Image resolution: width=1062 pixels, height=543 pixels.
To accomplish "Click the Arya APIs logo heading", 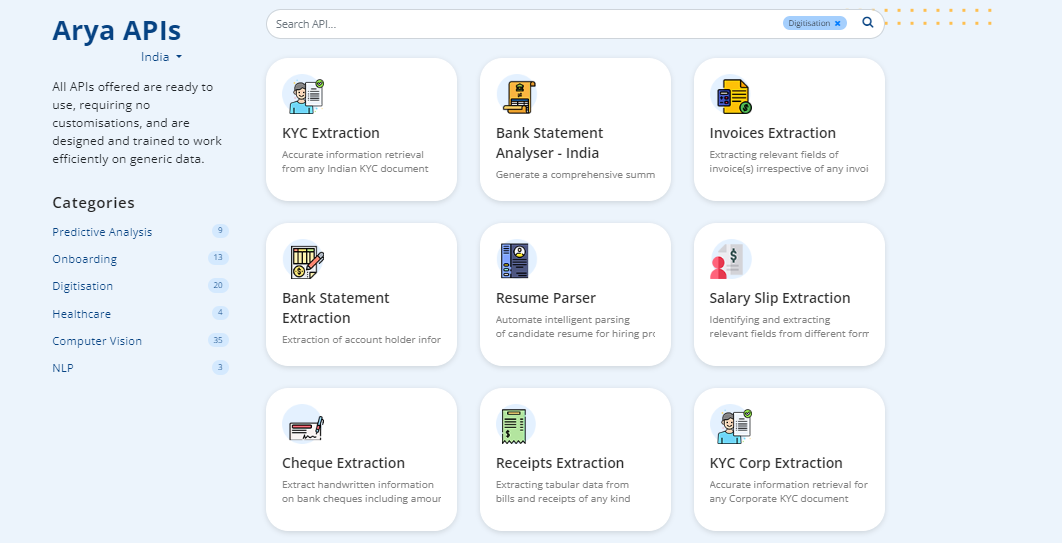I will click(x=116, y=30).
